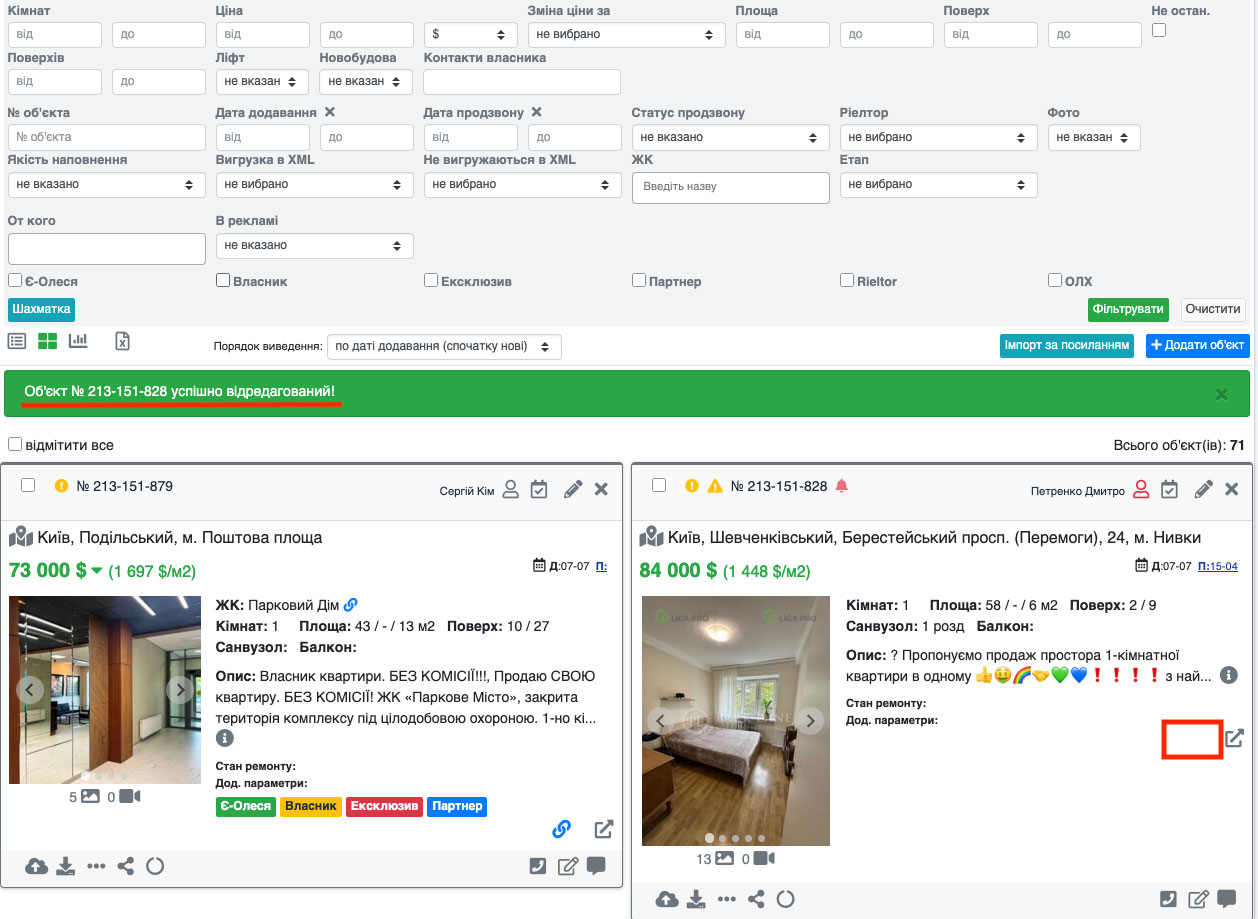Open calendar task icon on listing 213-151-879
The width and height of the screenshot is (1258, 919).
point(539,490)
